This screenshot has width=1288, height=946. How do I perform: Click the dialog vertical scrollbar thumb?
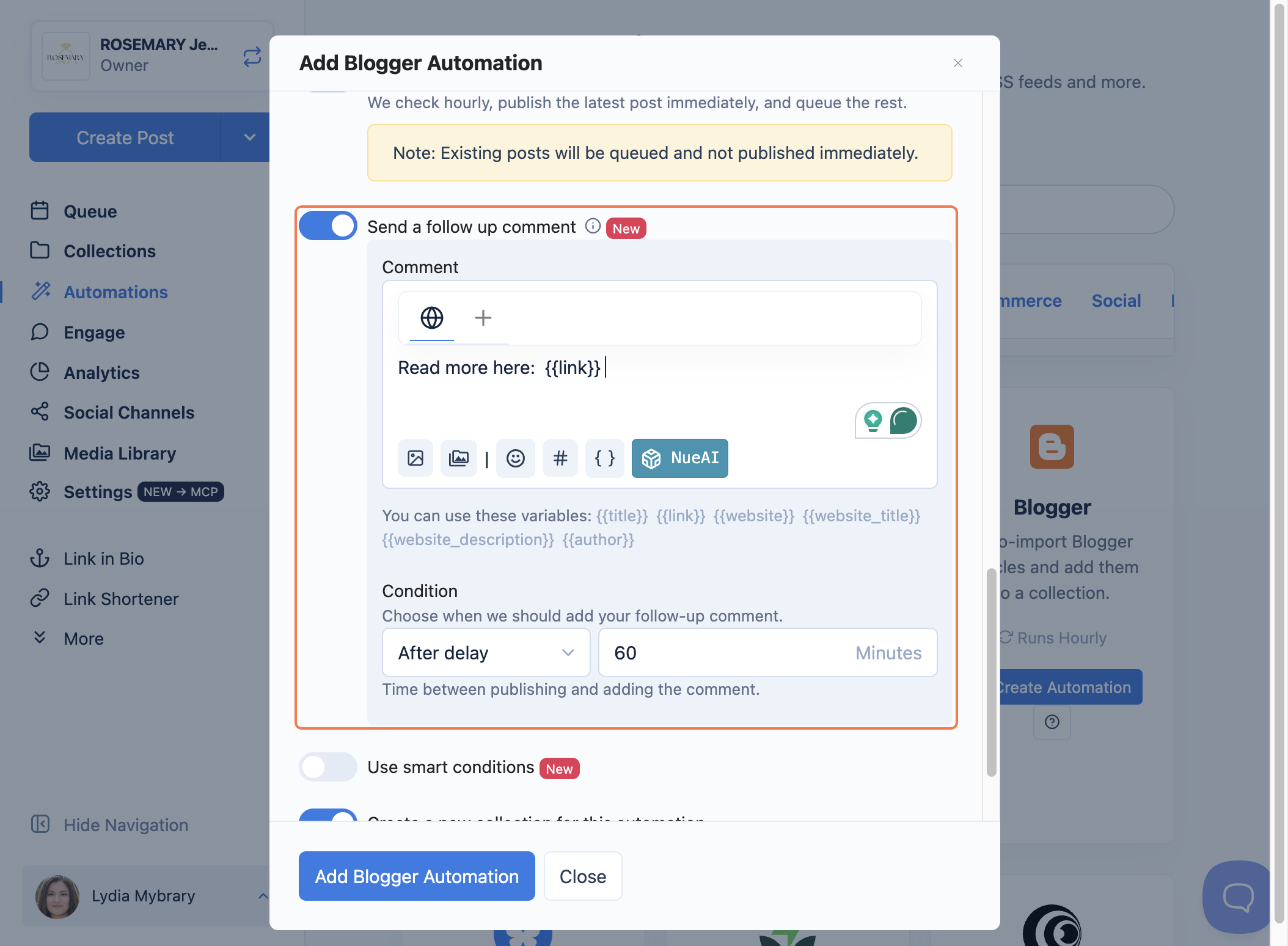pyautogui.click(x=991, y=672)
